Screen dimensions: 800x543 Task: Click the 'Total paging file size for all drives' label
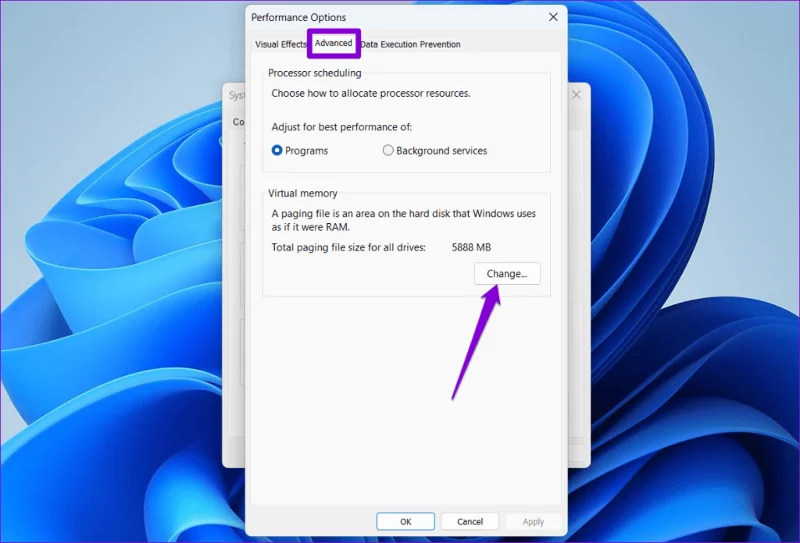tap(348, 248)
